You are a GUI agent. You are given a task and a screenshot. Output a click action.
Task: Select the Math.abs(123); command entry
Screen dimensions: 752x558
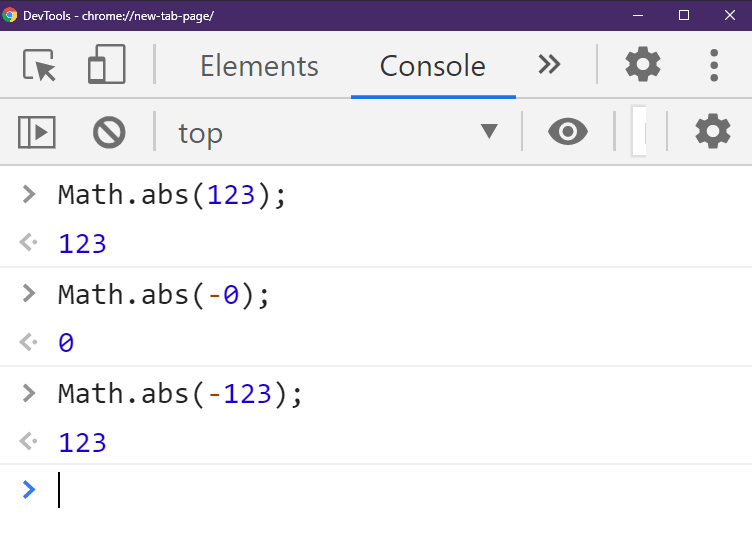coord(172,195)
